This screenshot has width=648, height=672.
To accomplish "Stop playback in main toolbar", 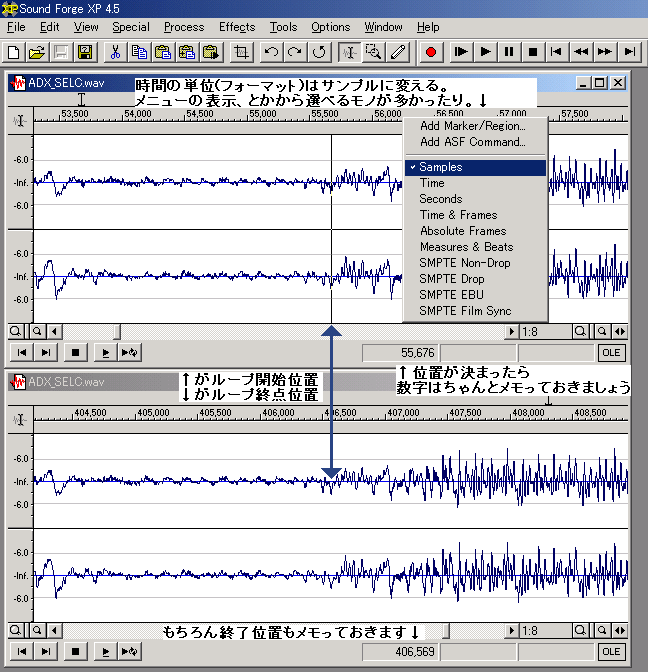I will 533,52.
